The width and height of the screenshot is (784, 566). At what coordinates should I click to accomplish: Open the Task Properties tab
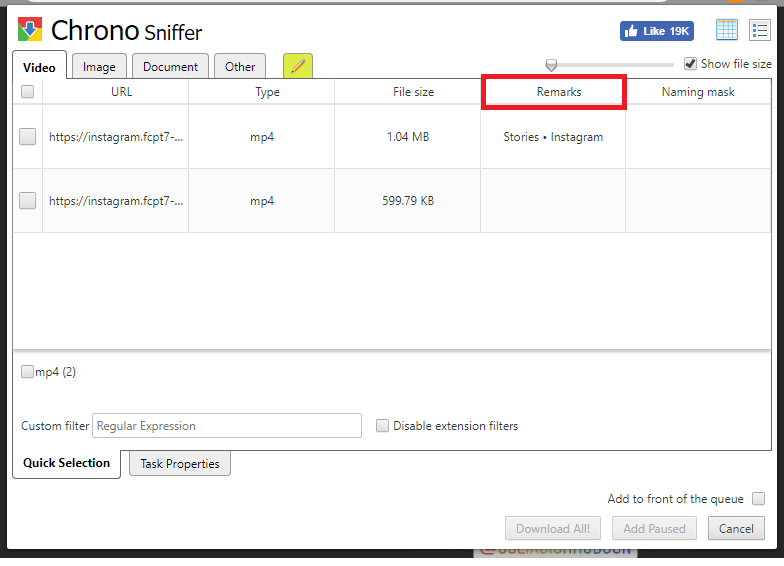(180, 464)
